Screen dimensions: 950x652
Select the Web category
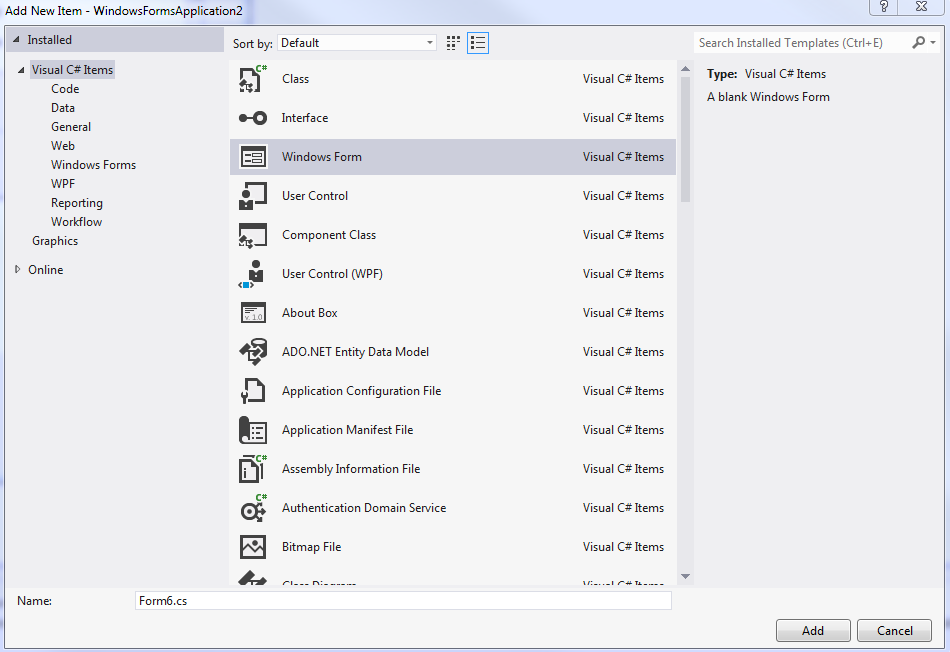(x=63, y=145)
